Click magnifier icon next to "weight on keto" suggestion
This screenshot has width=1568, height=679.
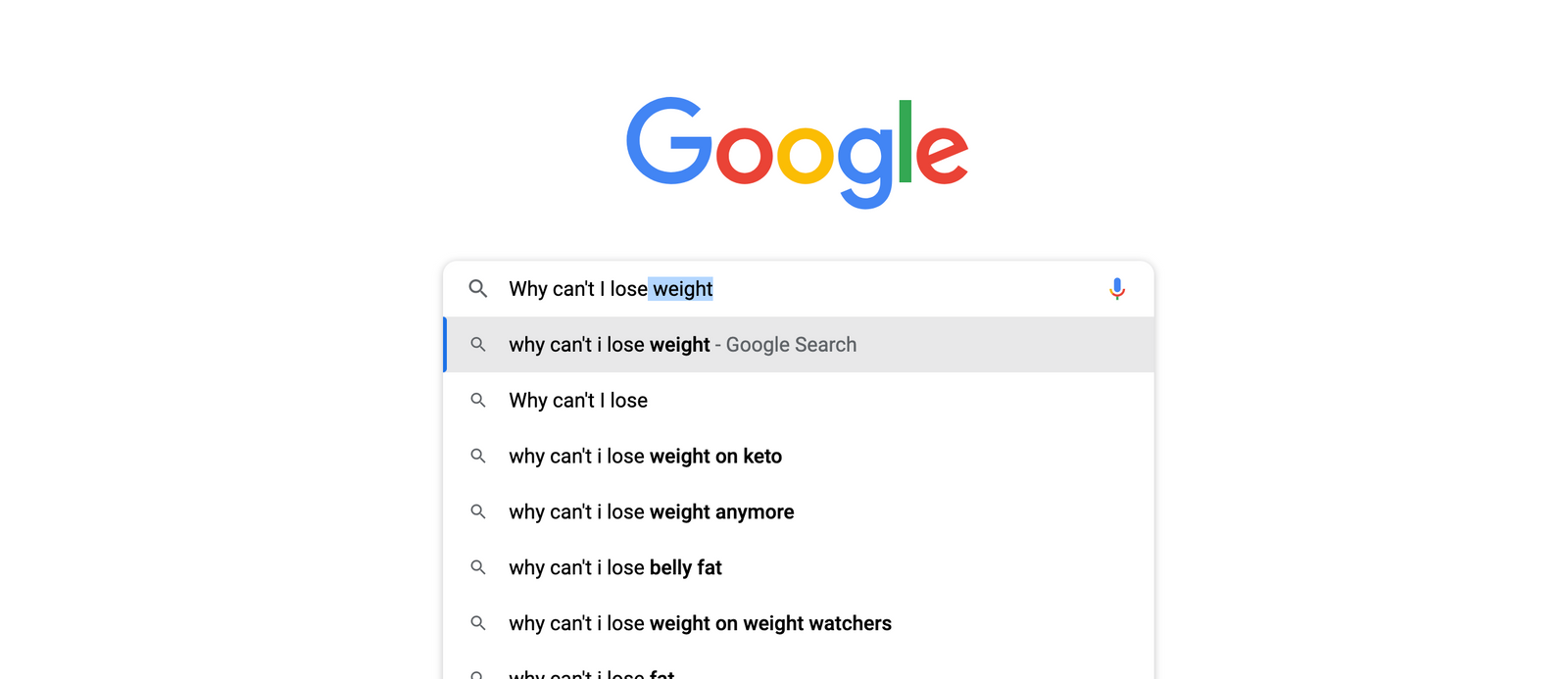point(478,457)
